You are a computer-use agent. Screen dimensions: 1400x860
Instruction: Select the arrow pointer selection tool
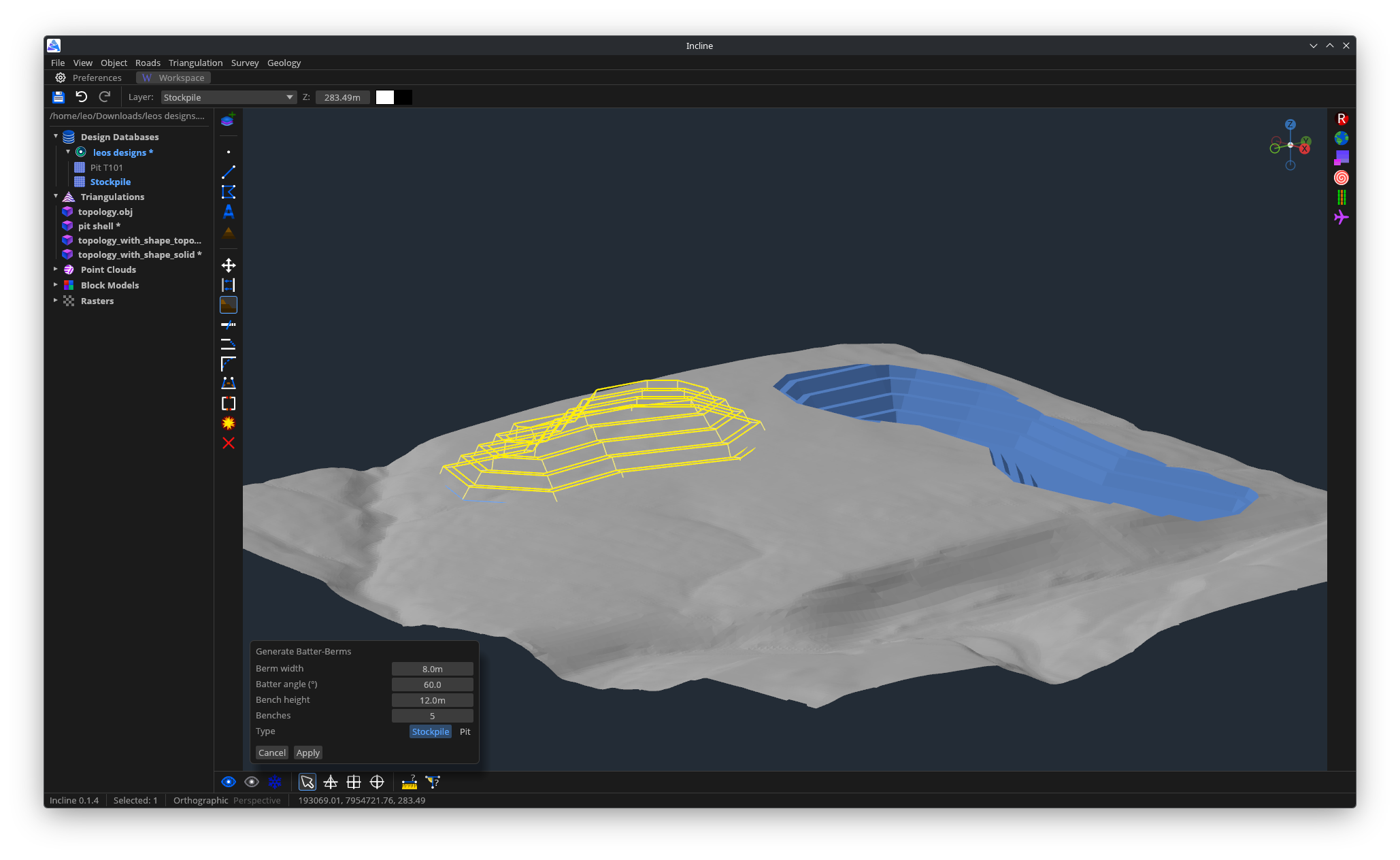pyautogui.click(x=307, y=782)
